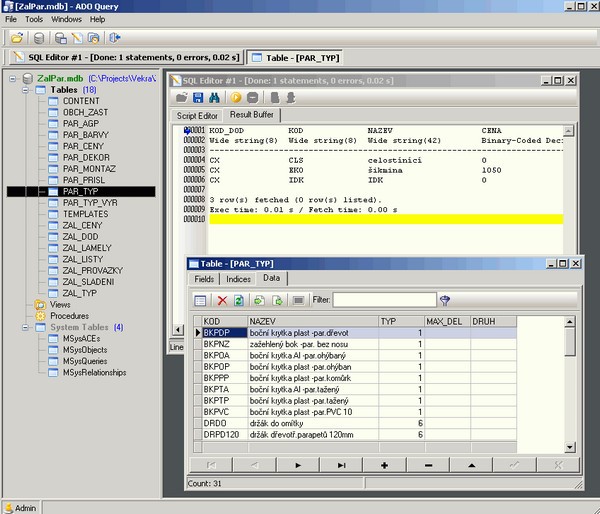Collapse the ZalPar.mdb database node
This screenshot has height=514, width=600.
pyautogui.click(x=12, y=78)
